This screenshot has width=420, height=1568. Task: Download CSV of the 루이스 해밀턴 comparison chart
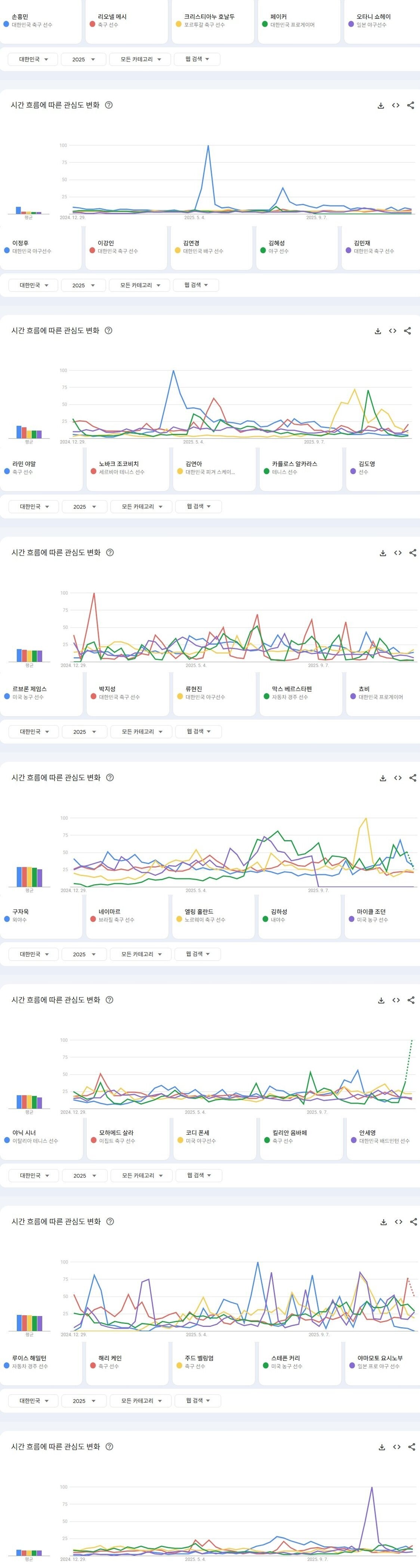coord(382,1447)
